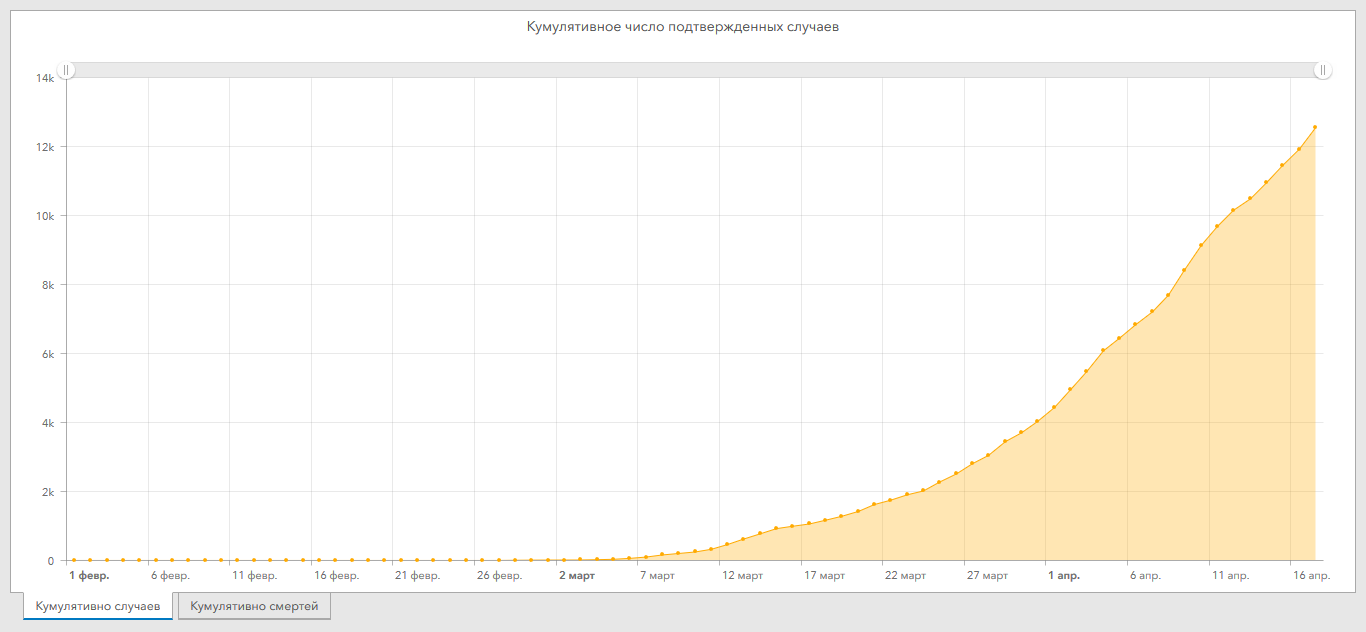Click the chart title Кумулятивное число подтвержденных случаев
Screen dimensions: 1366x632
pyautogui.click(x=683, y=27)
